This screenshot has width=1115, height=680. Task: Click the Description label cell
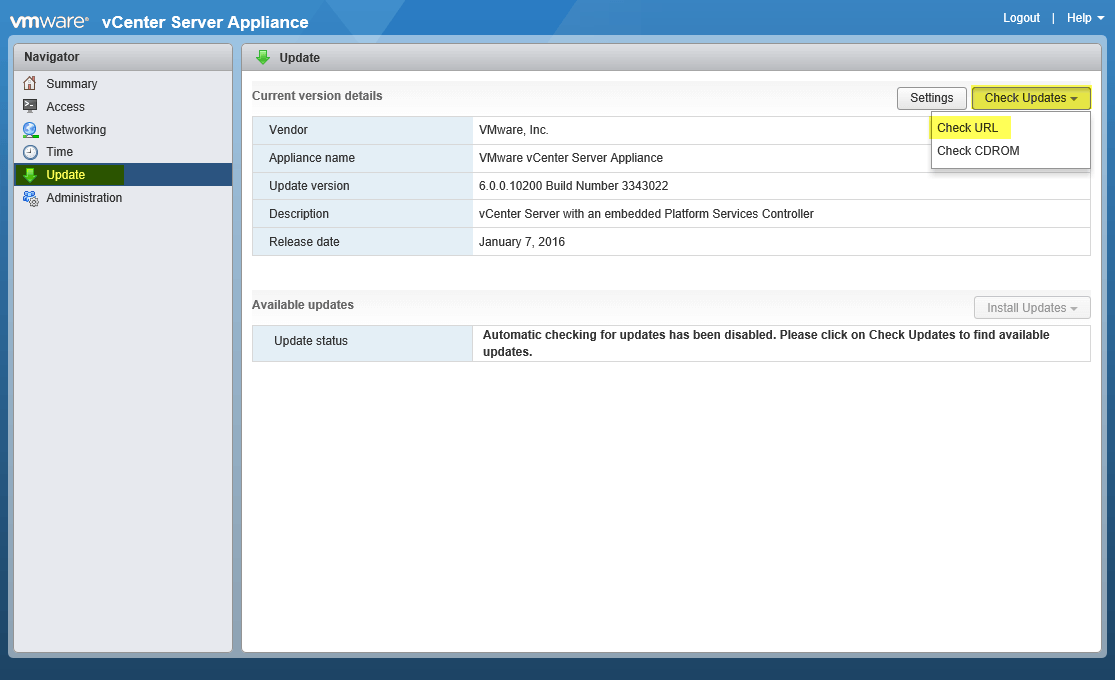click(x=363, y=213)
